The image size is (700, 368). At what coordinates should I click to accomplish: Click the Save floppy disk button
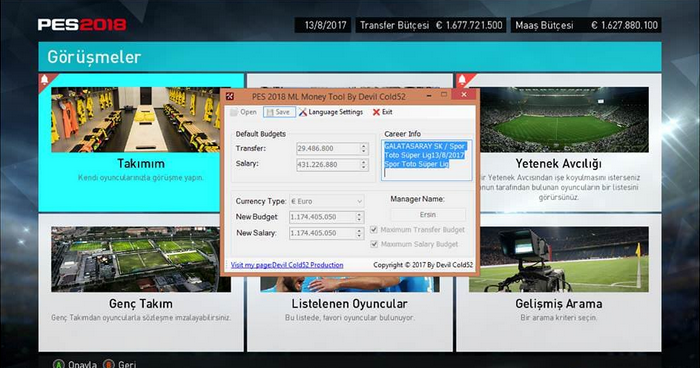click(279, 112)
